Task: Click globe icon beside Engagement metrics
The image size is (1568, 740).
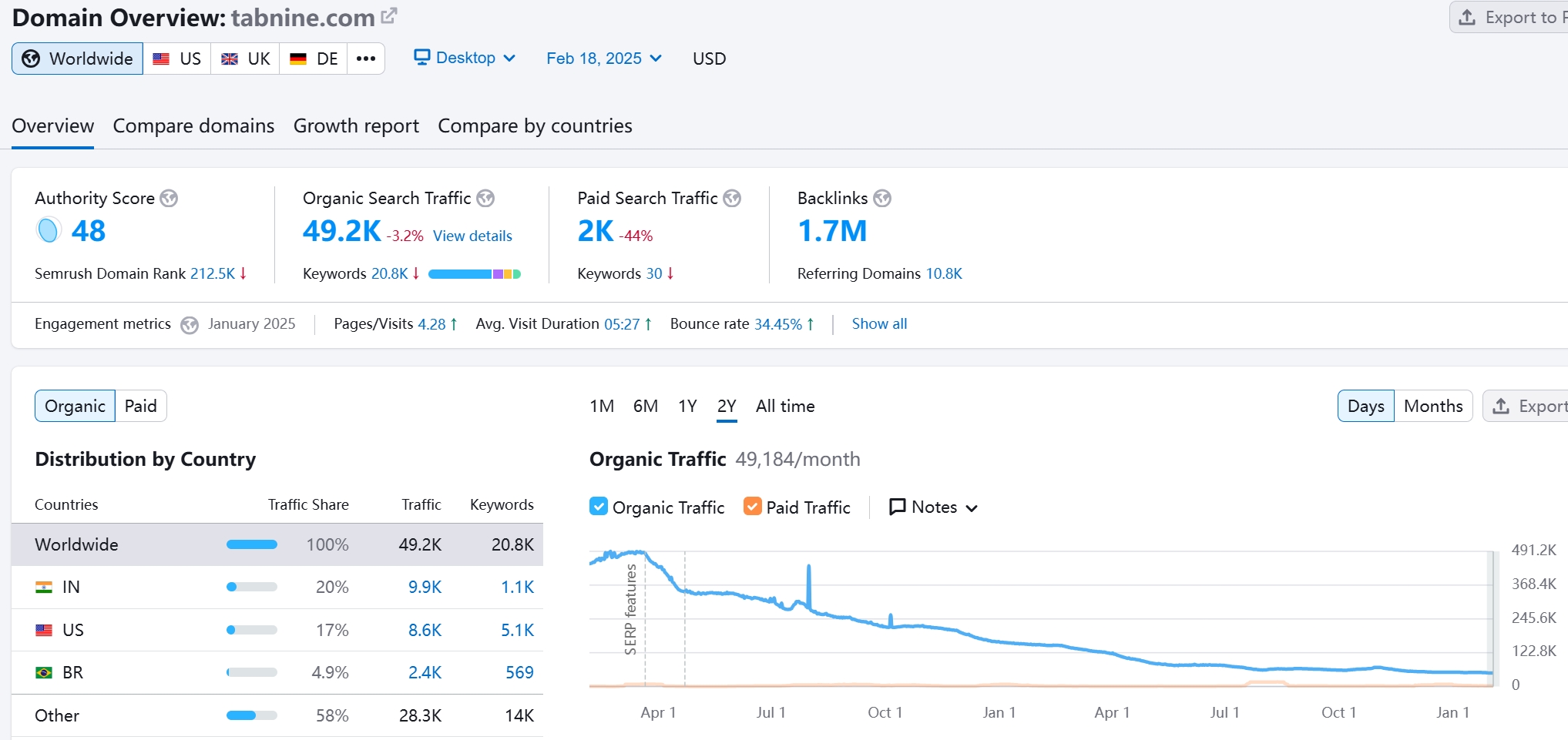Action: [x=190, y=325]
